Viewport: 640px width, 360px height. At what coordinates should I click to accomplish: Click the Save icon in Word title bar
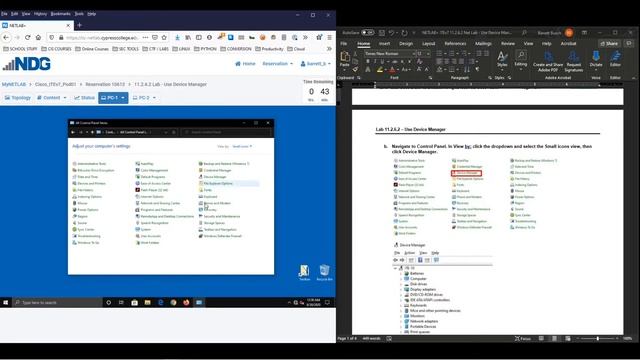(x=382, y=32)
